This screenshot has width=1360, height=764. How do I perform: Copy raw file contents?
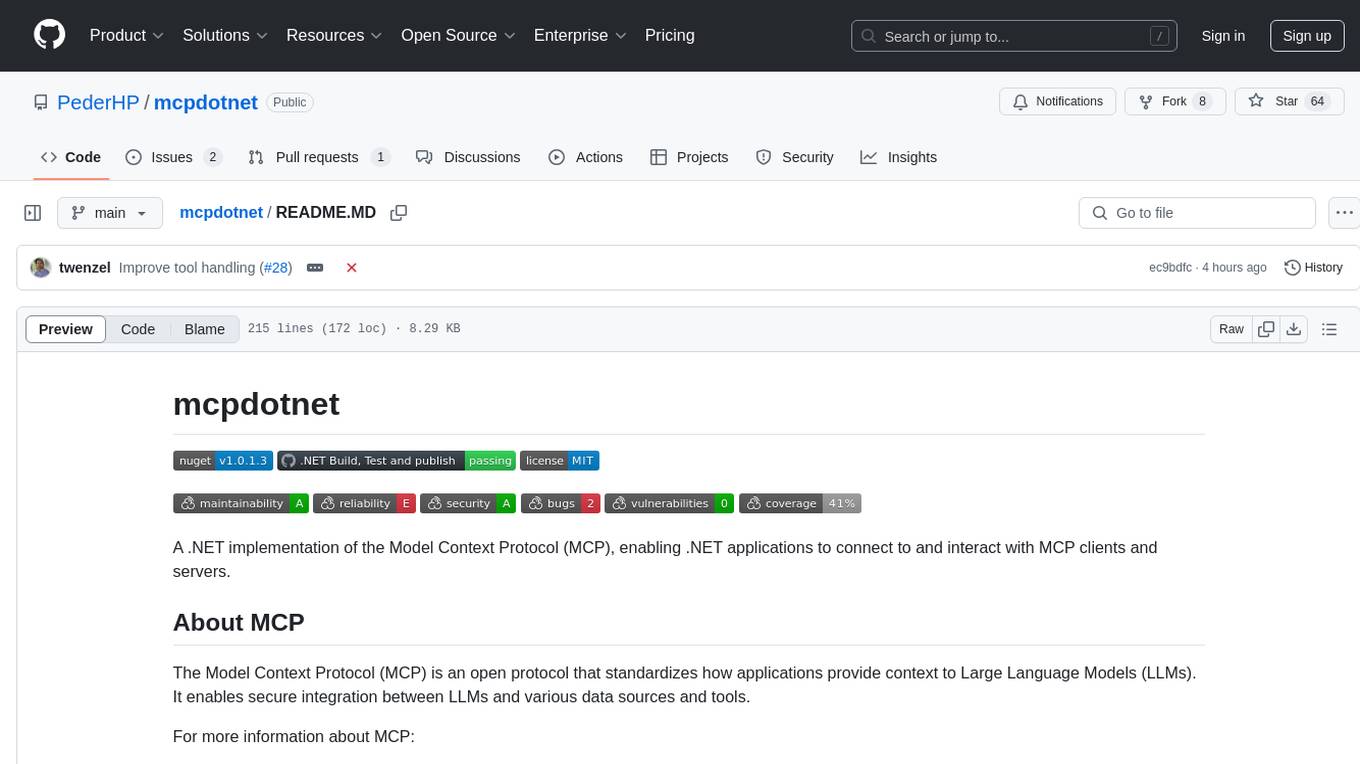pyautogui.click(x=1266, y=329)
